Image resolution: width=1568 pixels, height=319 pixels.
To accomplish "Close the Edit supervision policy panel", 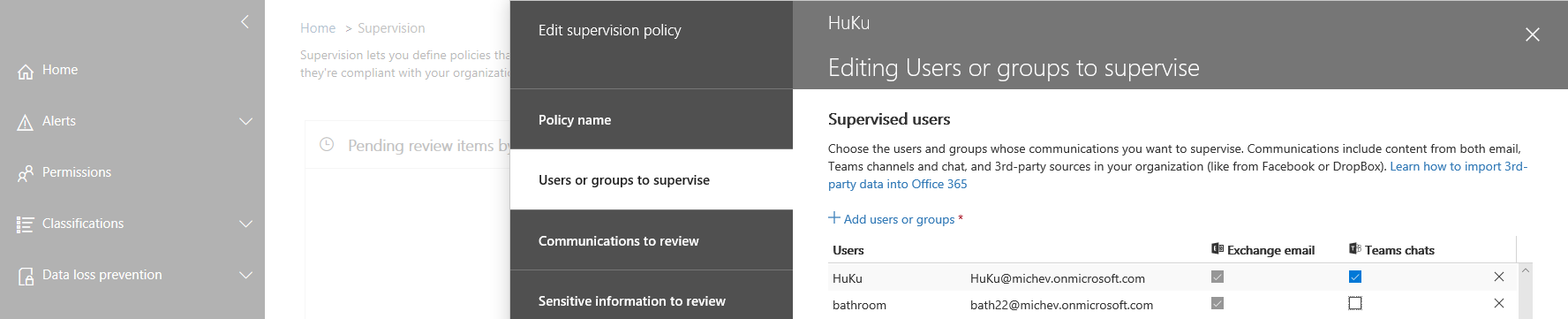I will click(x=1533, y=34).
